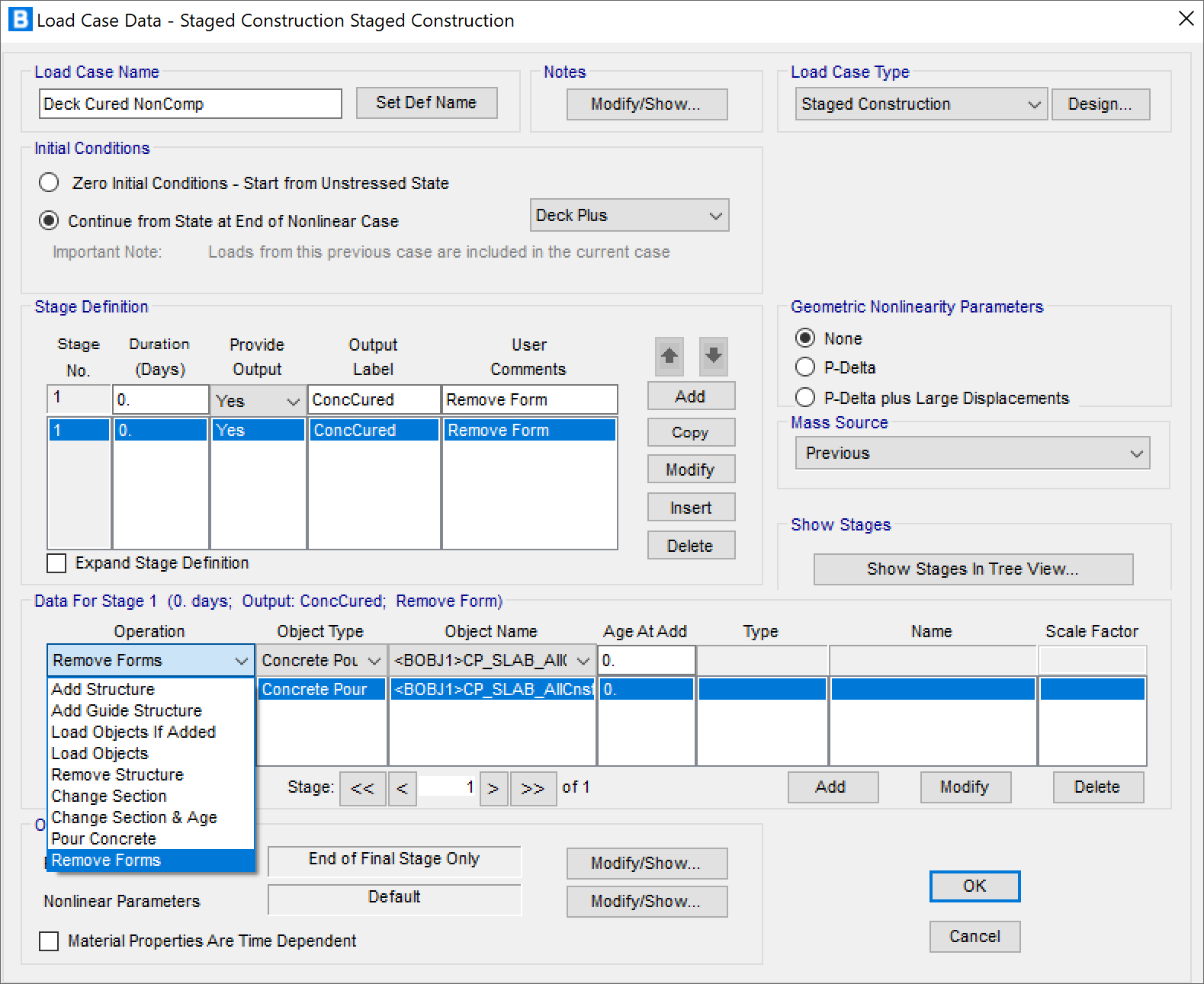Go to previous stage with < button
Screen dimensions: 1204x984
pyautogui.click(x=402, y=788)
